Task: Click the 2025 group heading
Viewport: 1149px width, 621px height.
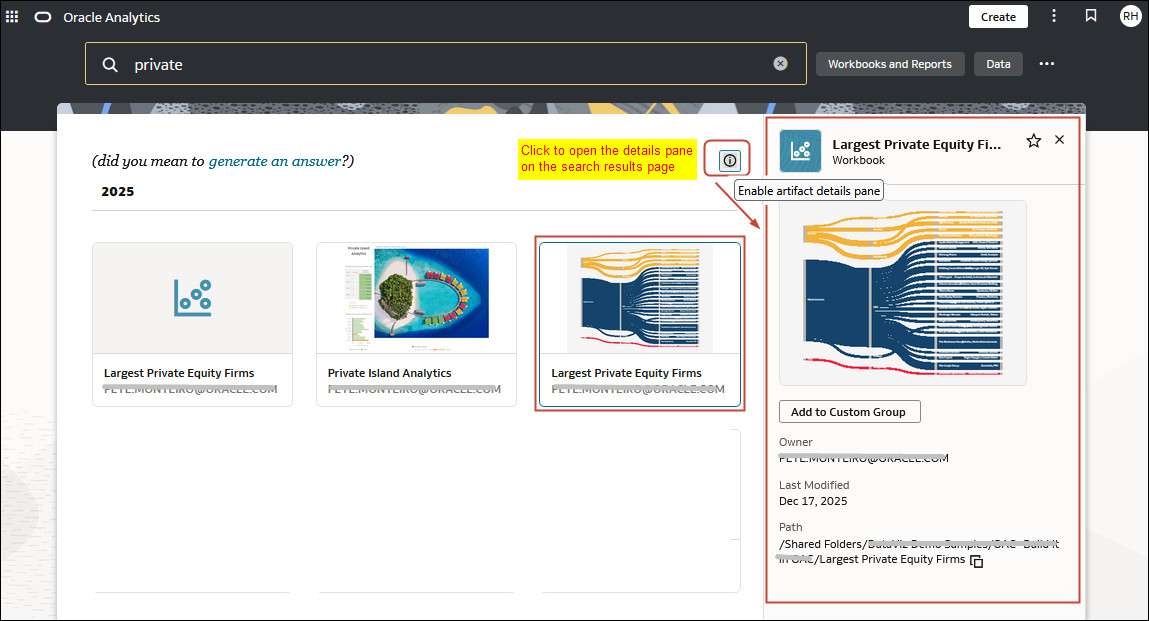Action: tap(117, 191)
